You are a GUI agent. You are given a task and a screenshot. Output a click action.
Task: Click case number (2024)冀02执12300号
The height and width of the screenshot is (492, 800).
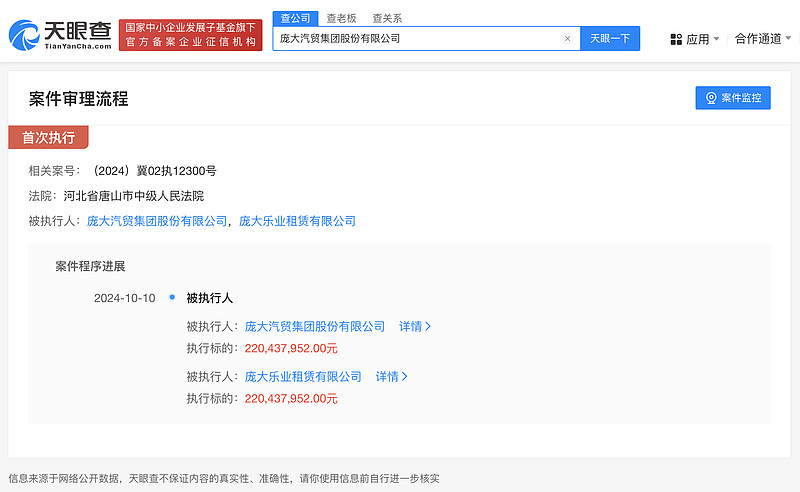coord(153,171)
